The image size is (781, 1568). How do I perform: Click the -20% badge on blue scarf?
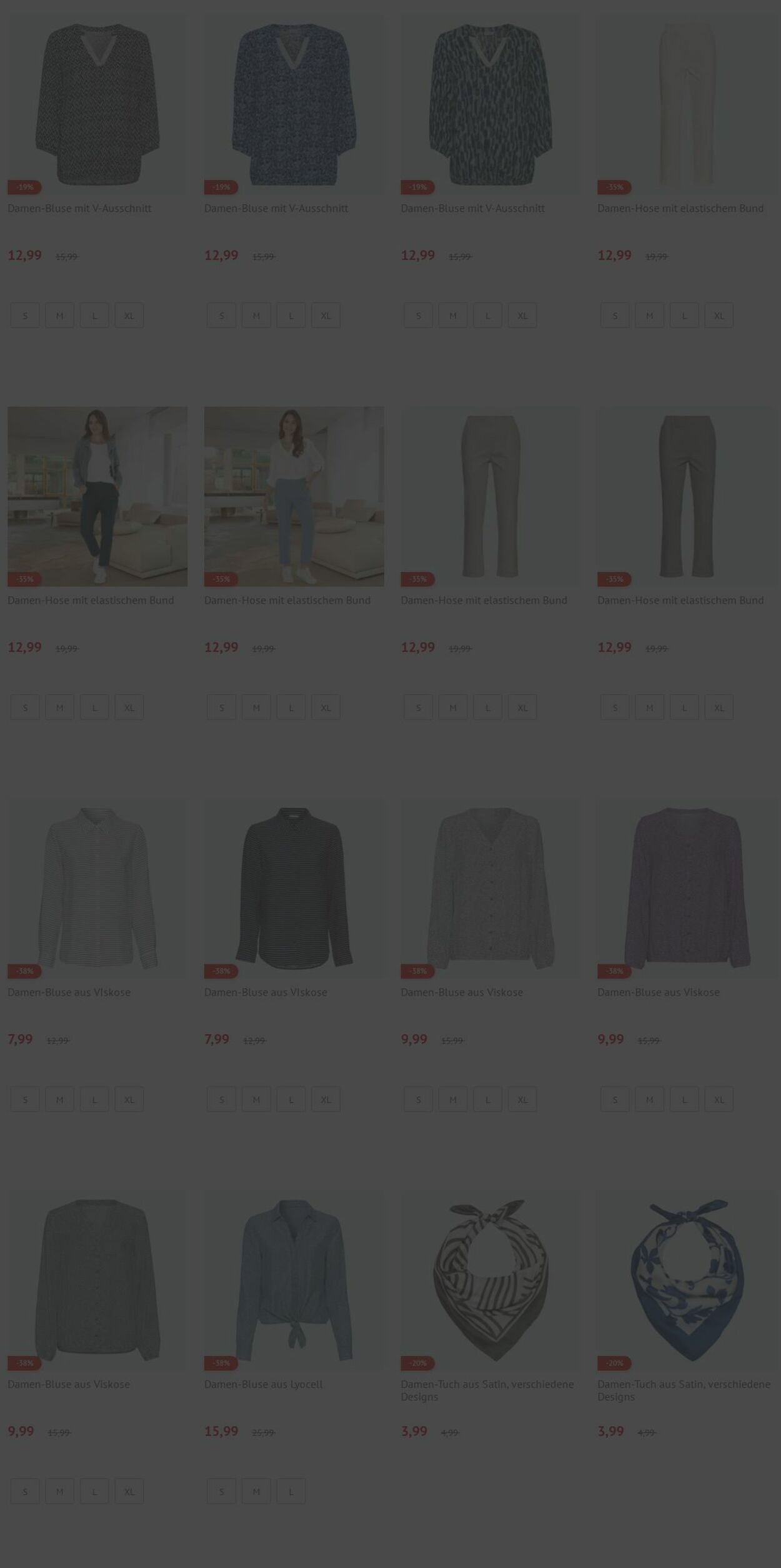[614, 1363]
